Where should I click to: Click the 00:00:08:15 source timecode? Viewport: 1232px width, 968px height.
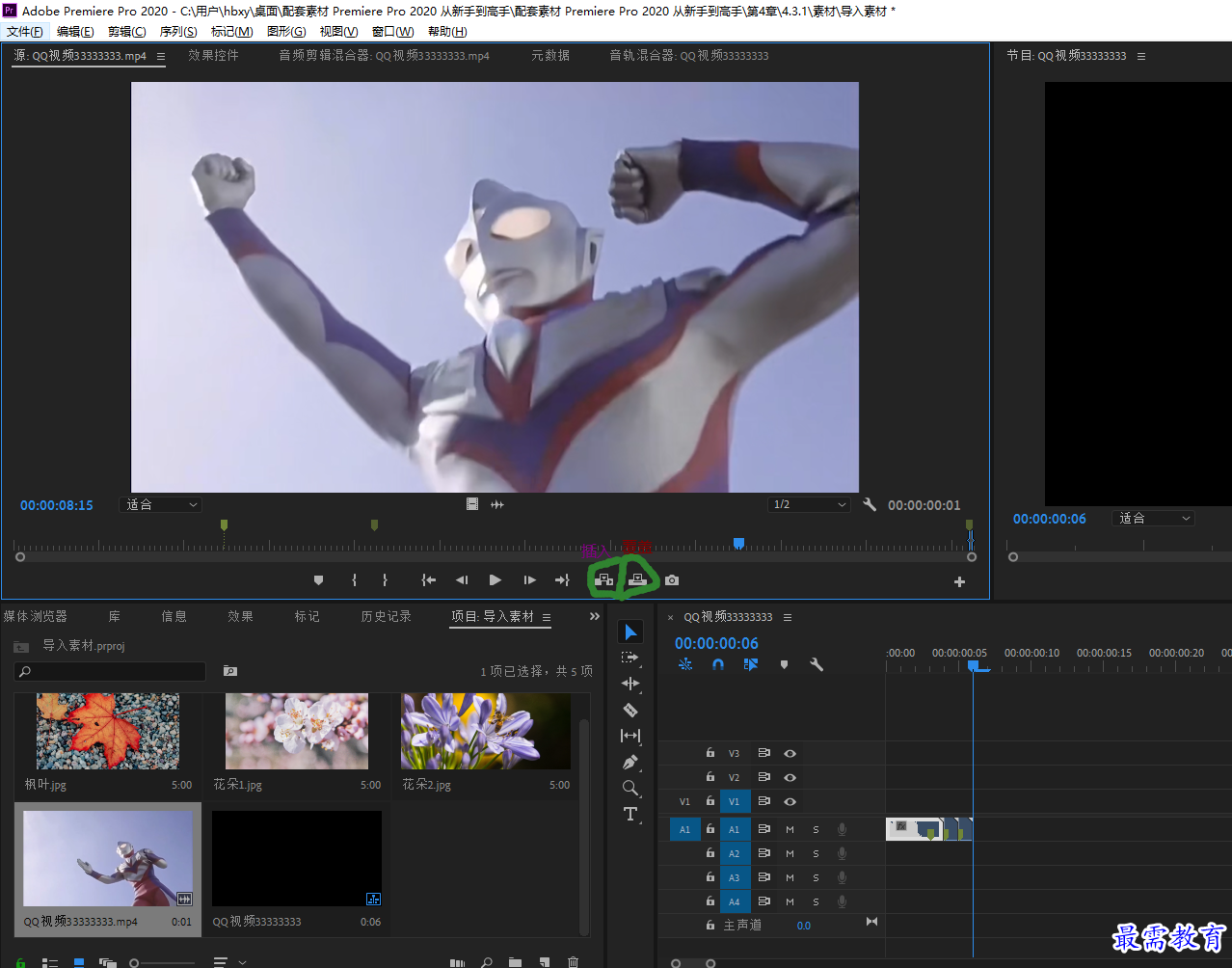(57, 505)
